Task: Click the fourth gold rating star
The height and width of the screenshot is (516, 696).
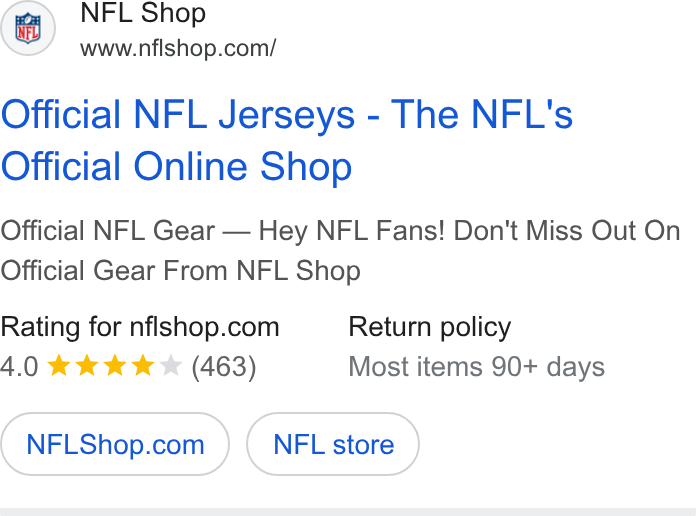Action: click(143, 365)
